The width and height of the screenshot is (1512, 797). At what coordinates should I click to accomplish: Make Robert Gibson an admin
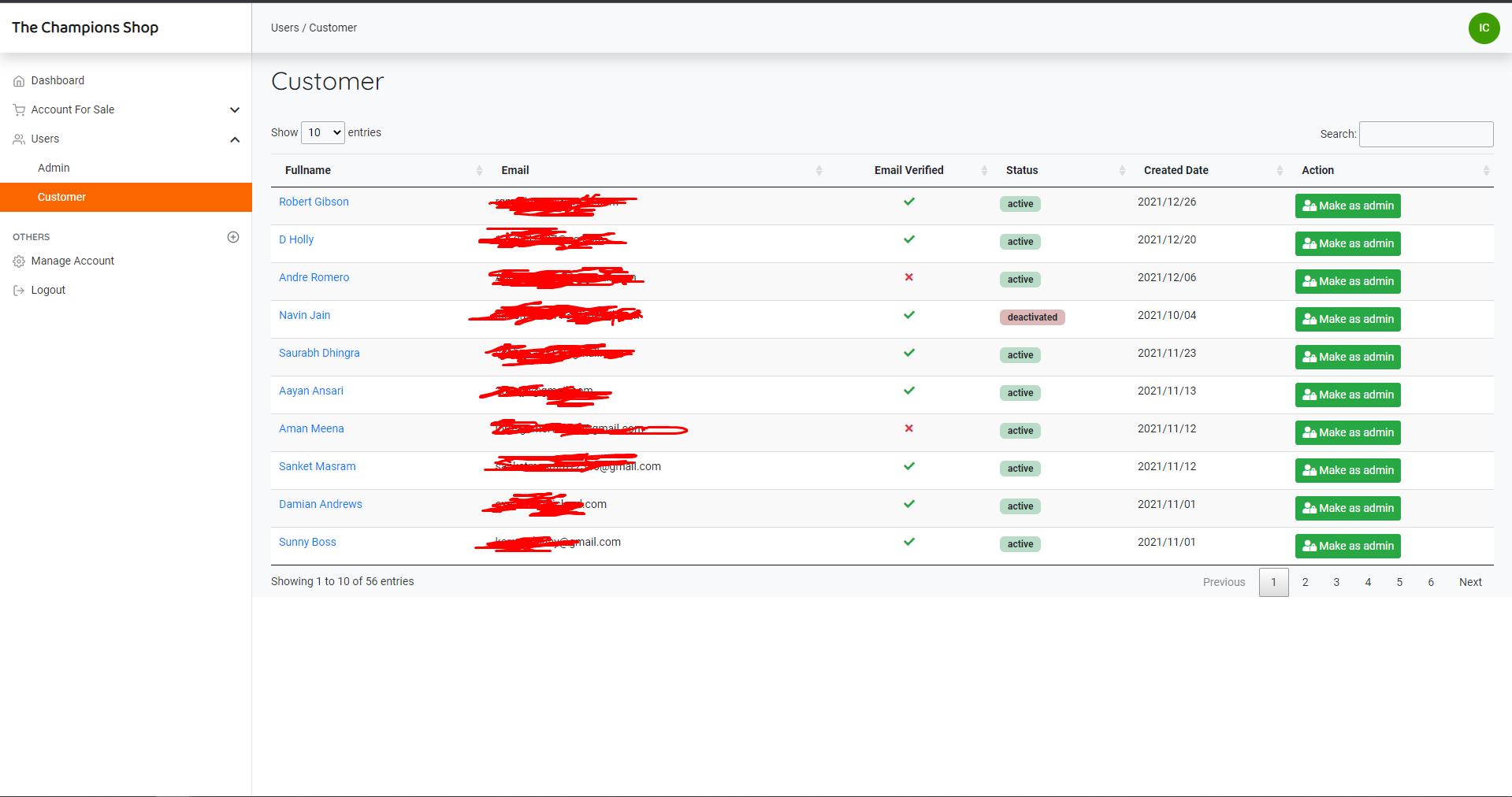pyautogui.click(x=1347, y=206)
